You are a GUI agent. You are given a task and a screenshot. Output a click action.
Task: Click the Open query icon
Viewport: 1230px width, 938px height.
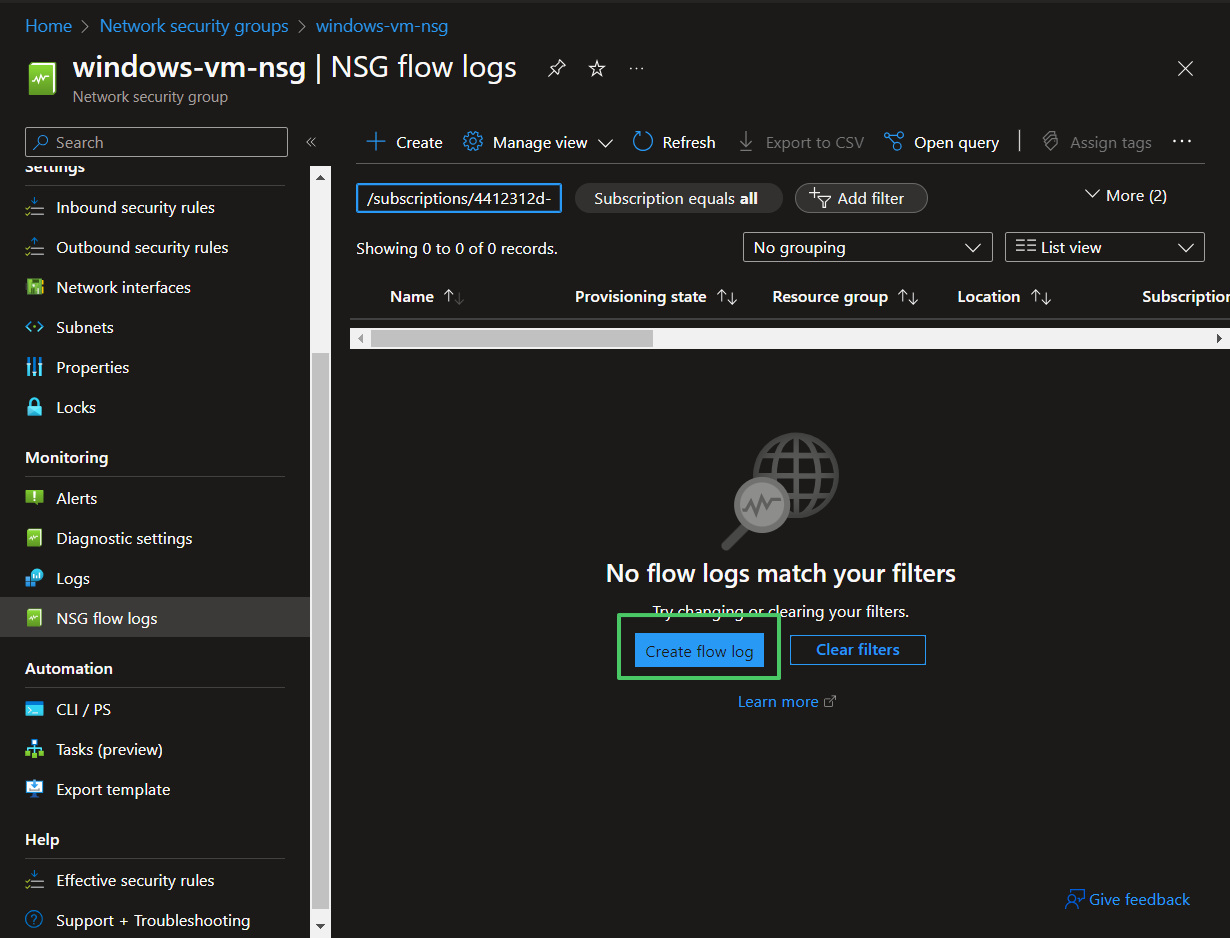click(894, 142)
